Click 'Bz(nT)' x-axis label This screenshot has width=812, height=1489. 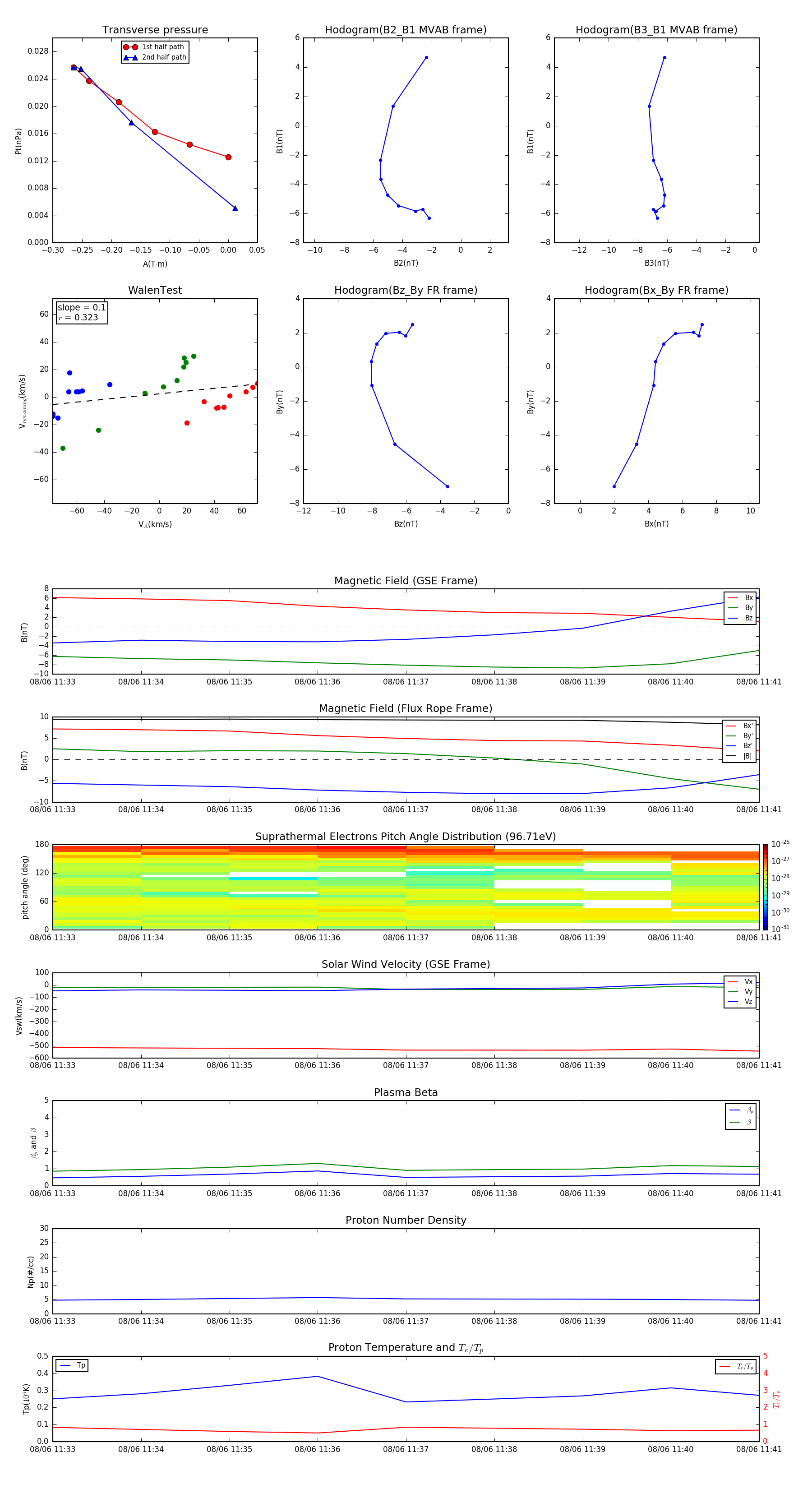[x=406, y=524]
